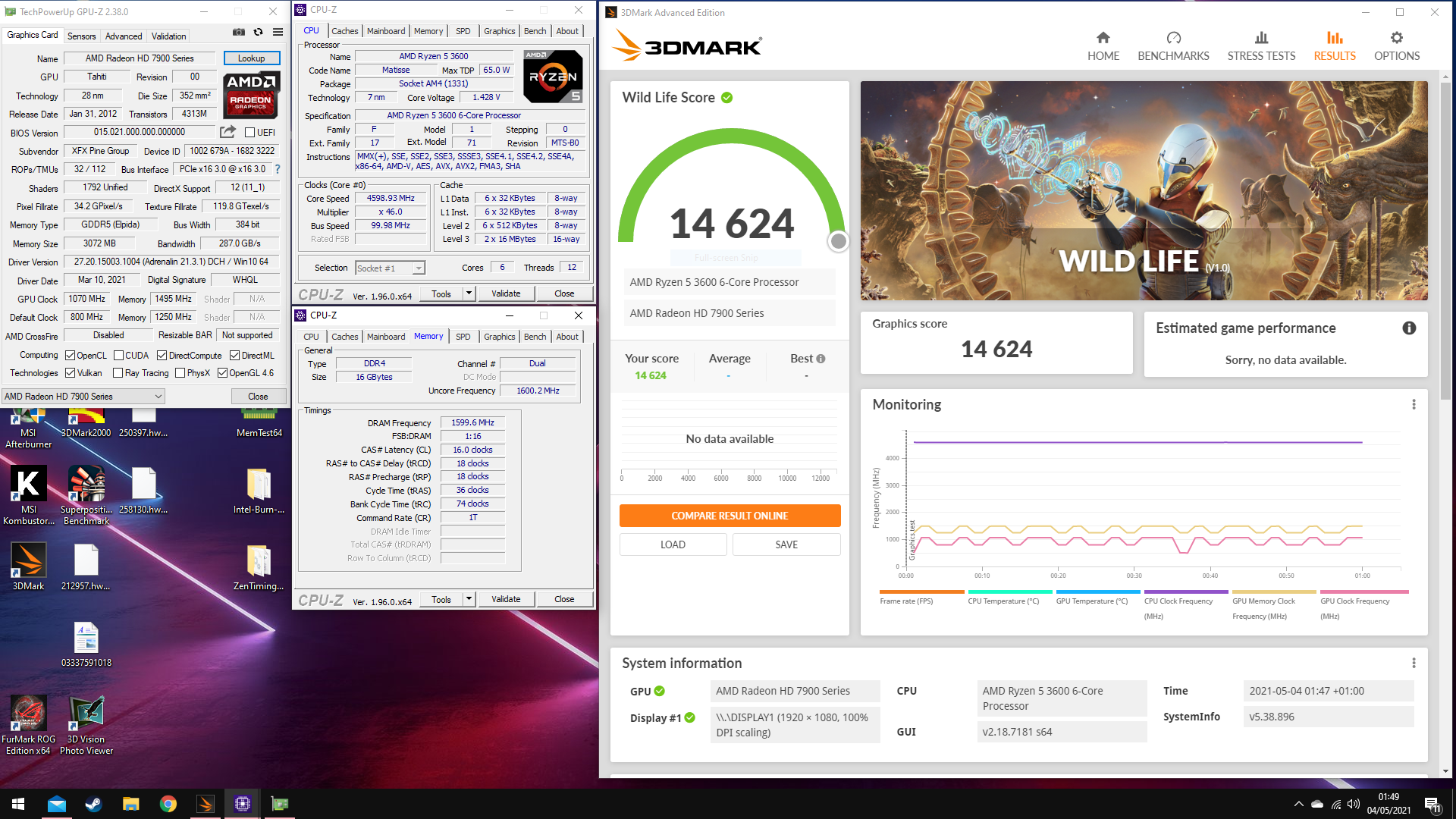Image resolution: width=1456 pixels, height=819 pixels.
Task: Click the Estimated game performance info icon
Action: [1409, 328]
